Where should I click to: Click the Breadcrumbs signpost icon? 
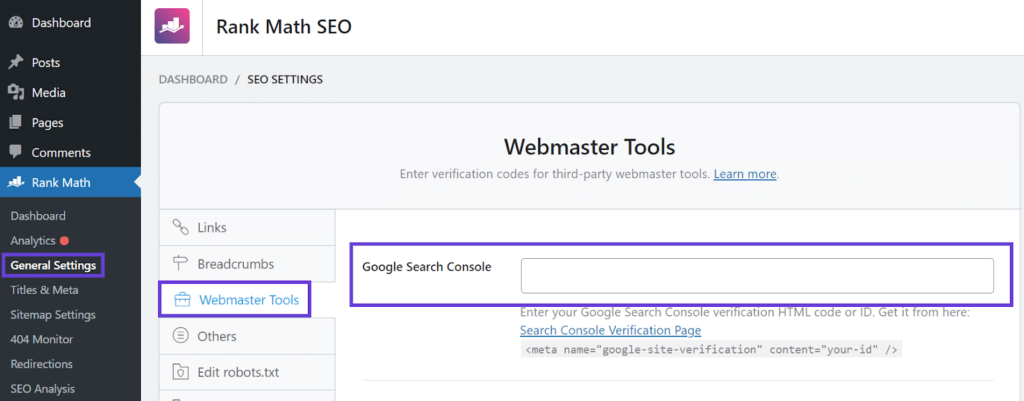[181, 264]
